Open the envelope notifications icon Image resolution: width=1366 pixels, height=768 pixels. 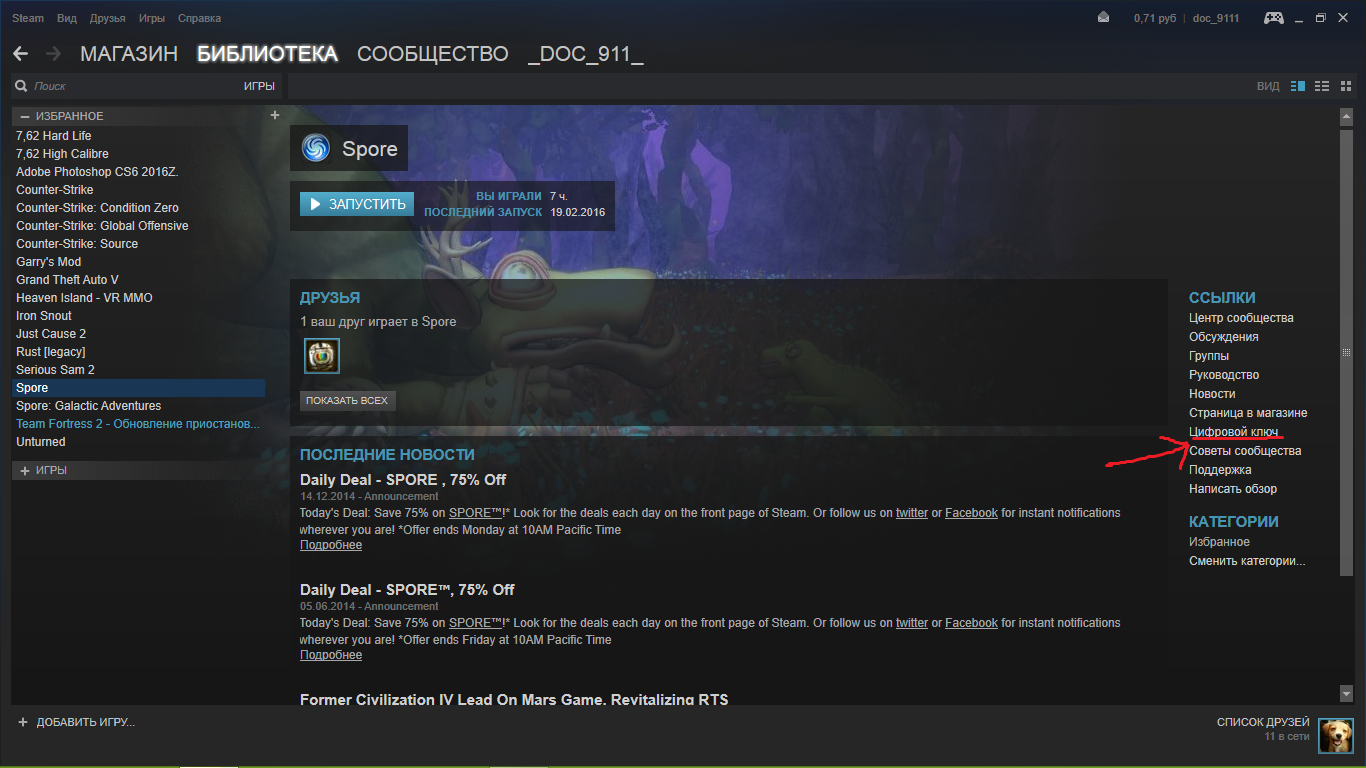click(1103, 18)
